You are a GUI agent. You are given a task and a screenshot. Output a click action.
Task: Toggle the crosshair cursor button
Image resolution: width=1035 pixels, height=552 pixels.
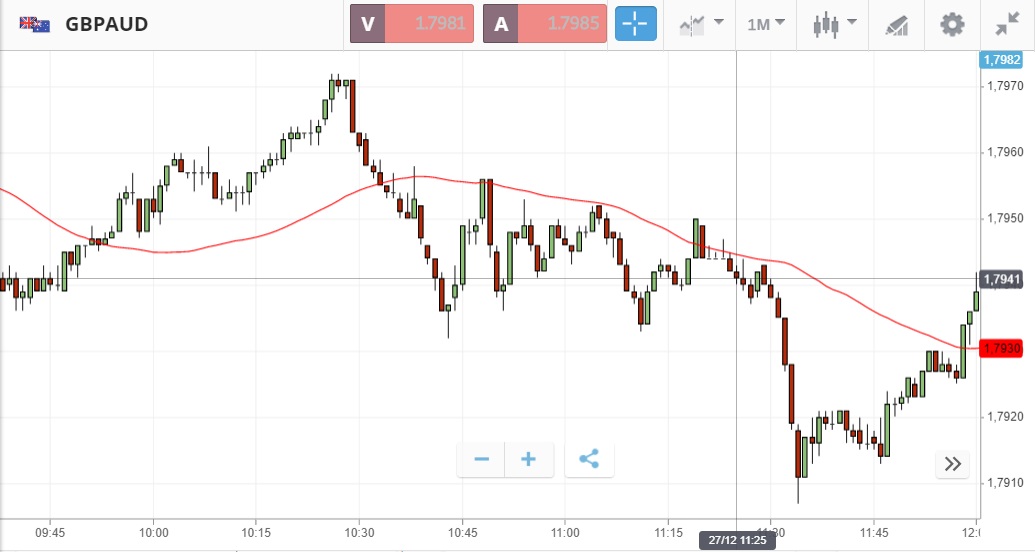click(x=635, y=24)
